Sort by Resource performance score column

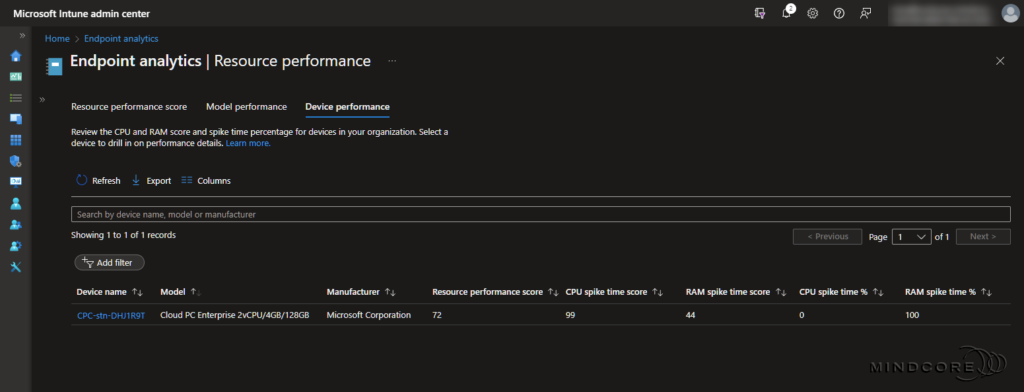coord(496,292)
